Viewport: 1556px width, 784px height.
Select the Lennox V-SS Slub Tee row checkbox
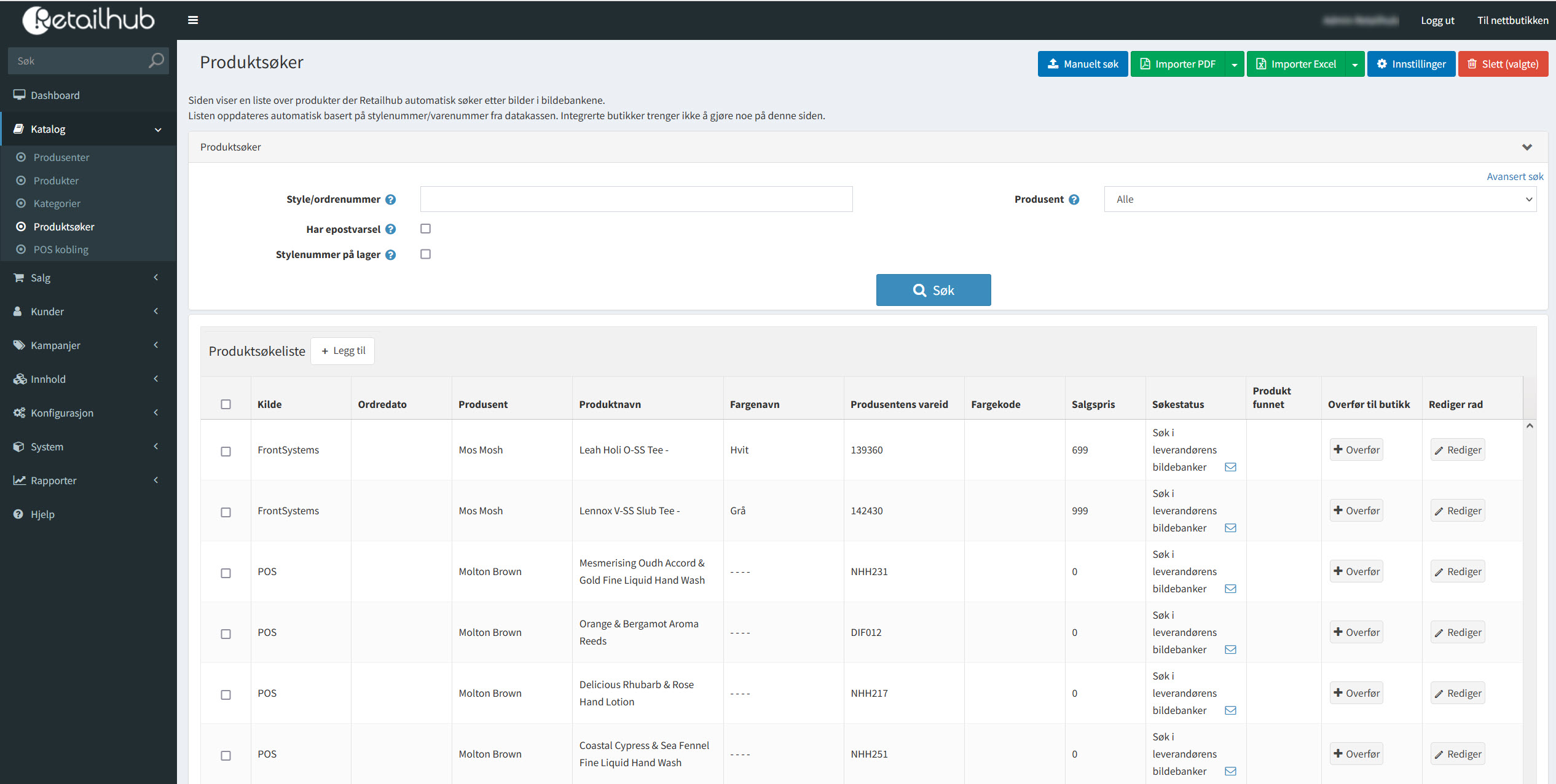tap(226, 512)
